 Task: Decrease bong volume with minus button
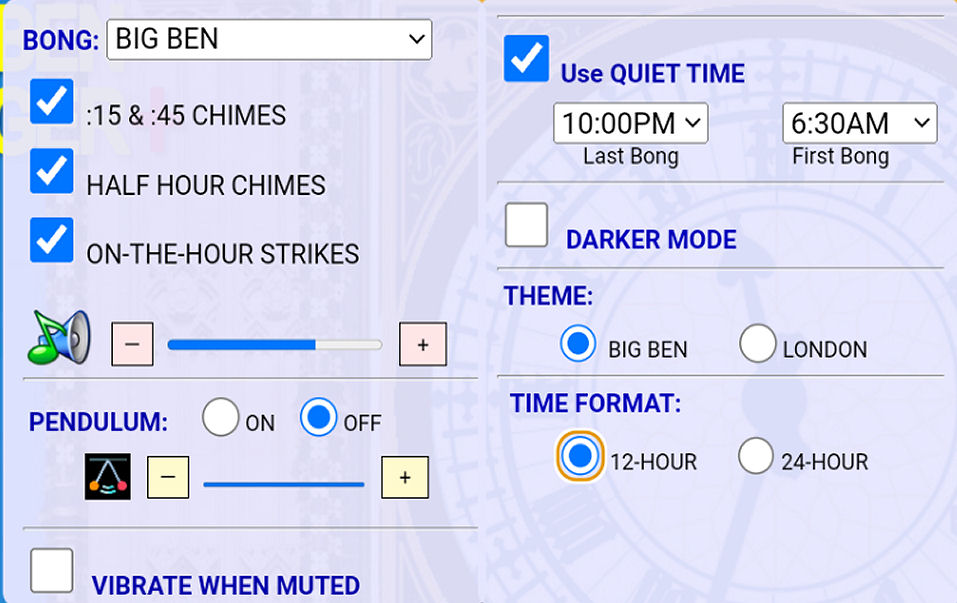(x=132, y=345)
